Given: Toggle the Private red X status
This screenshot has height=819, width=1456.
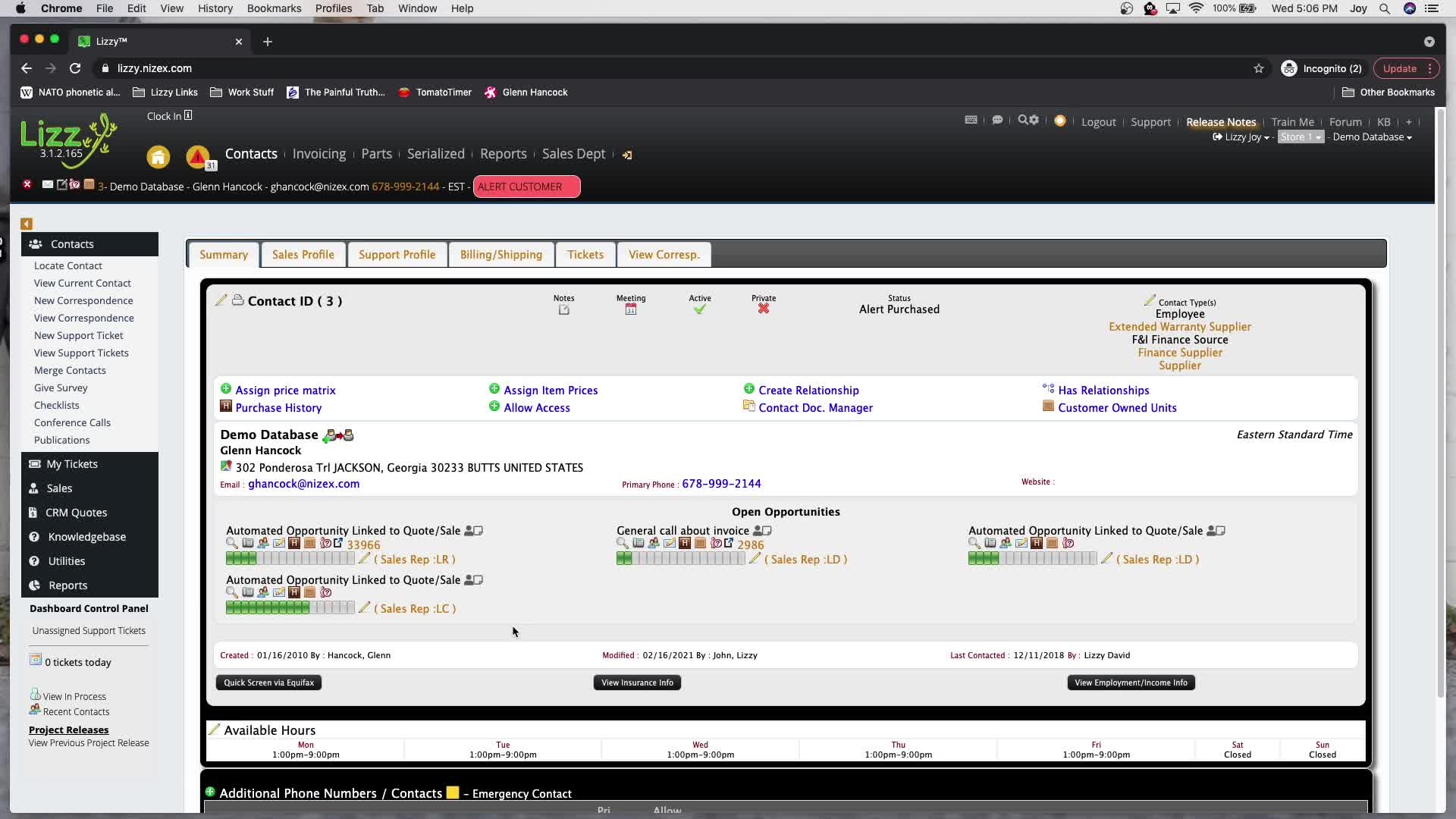Looking at the screenshot, I should 763,309.
